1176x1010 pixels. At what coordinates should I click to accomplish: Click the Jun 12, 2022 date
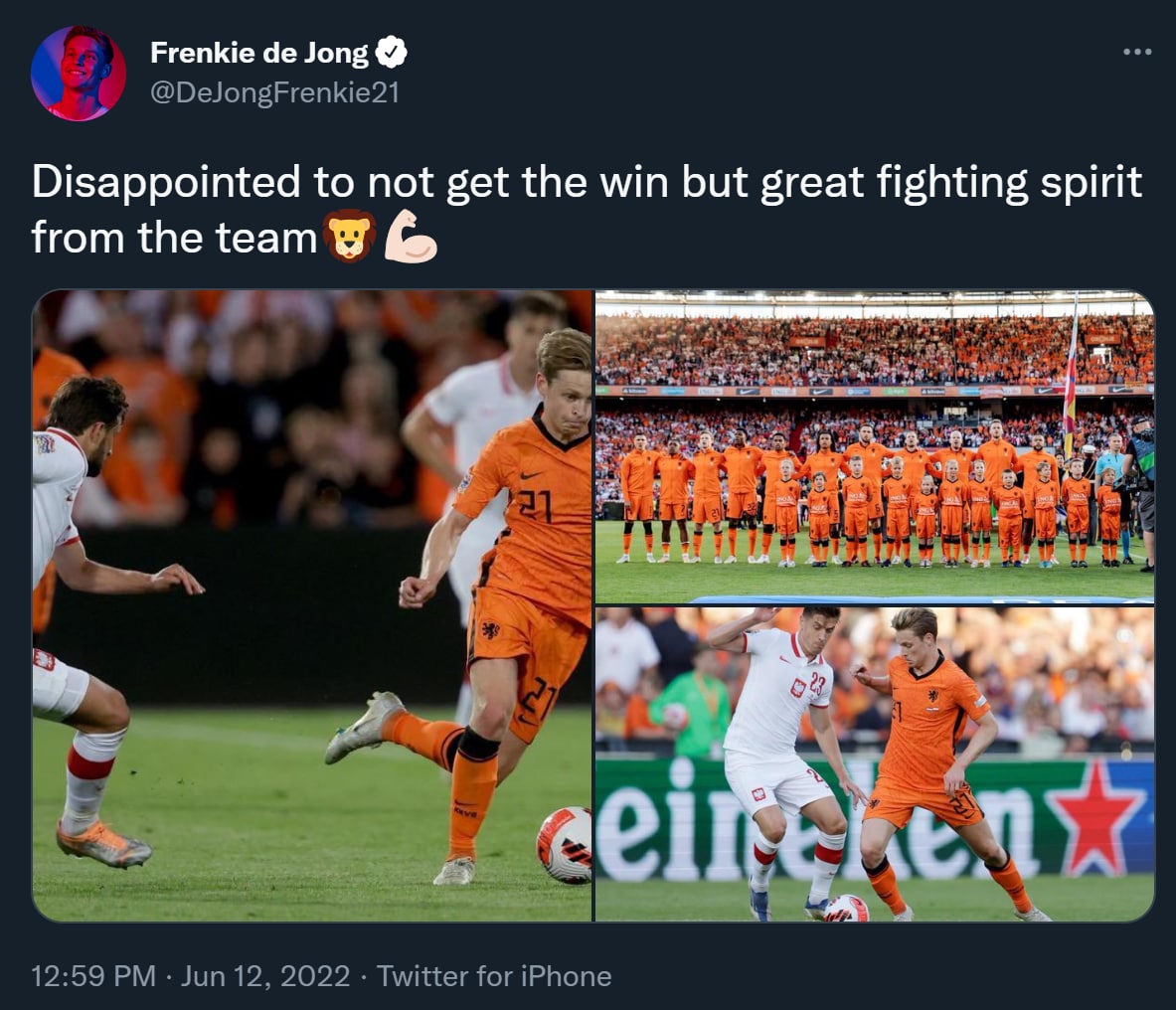click(x=265, y=976)
